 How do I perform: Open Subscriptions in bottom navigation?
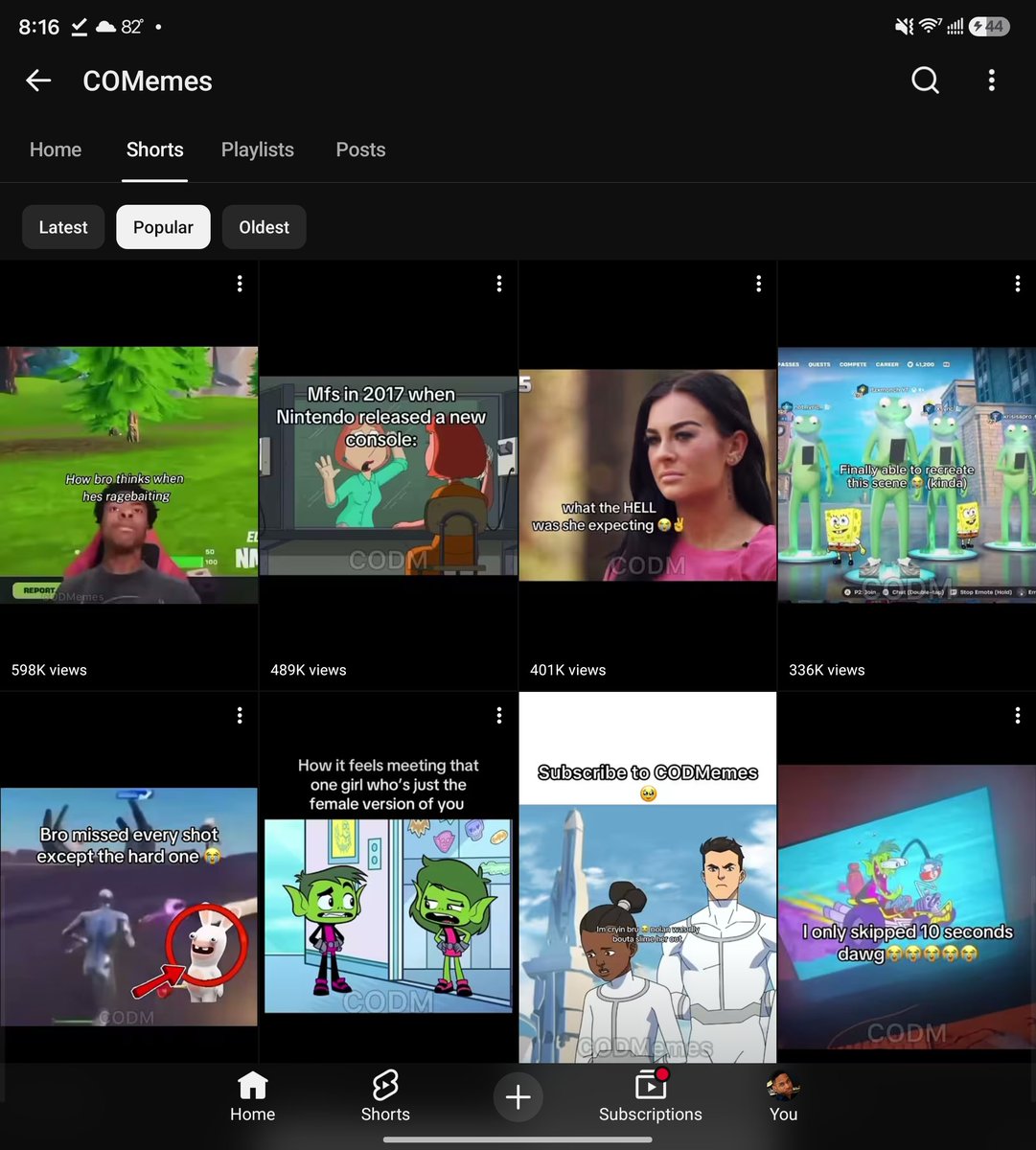(651, 1097)
